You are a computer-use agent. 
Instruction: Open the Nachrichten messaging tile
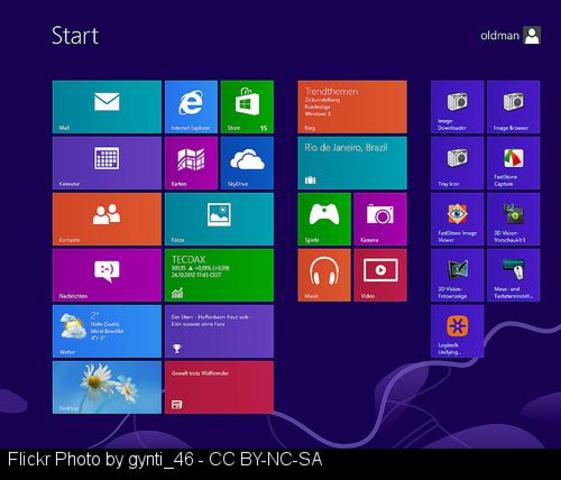point(107,275)
